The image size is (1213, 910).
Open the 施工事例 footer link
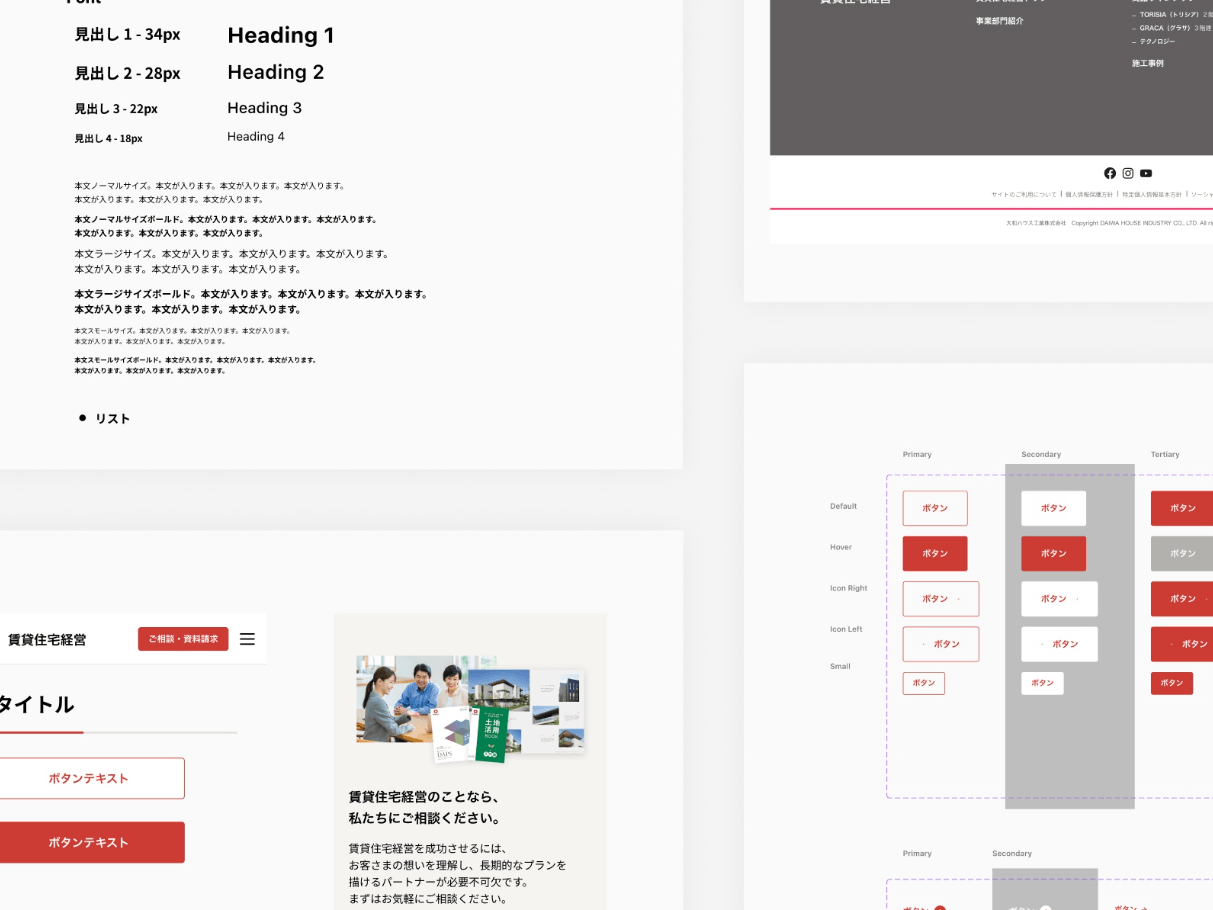pyautogui.click(x=1148, y=63)
